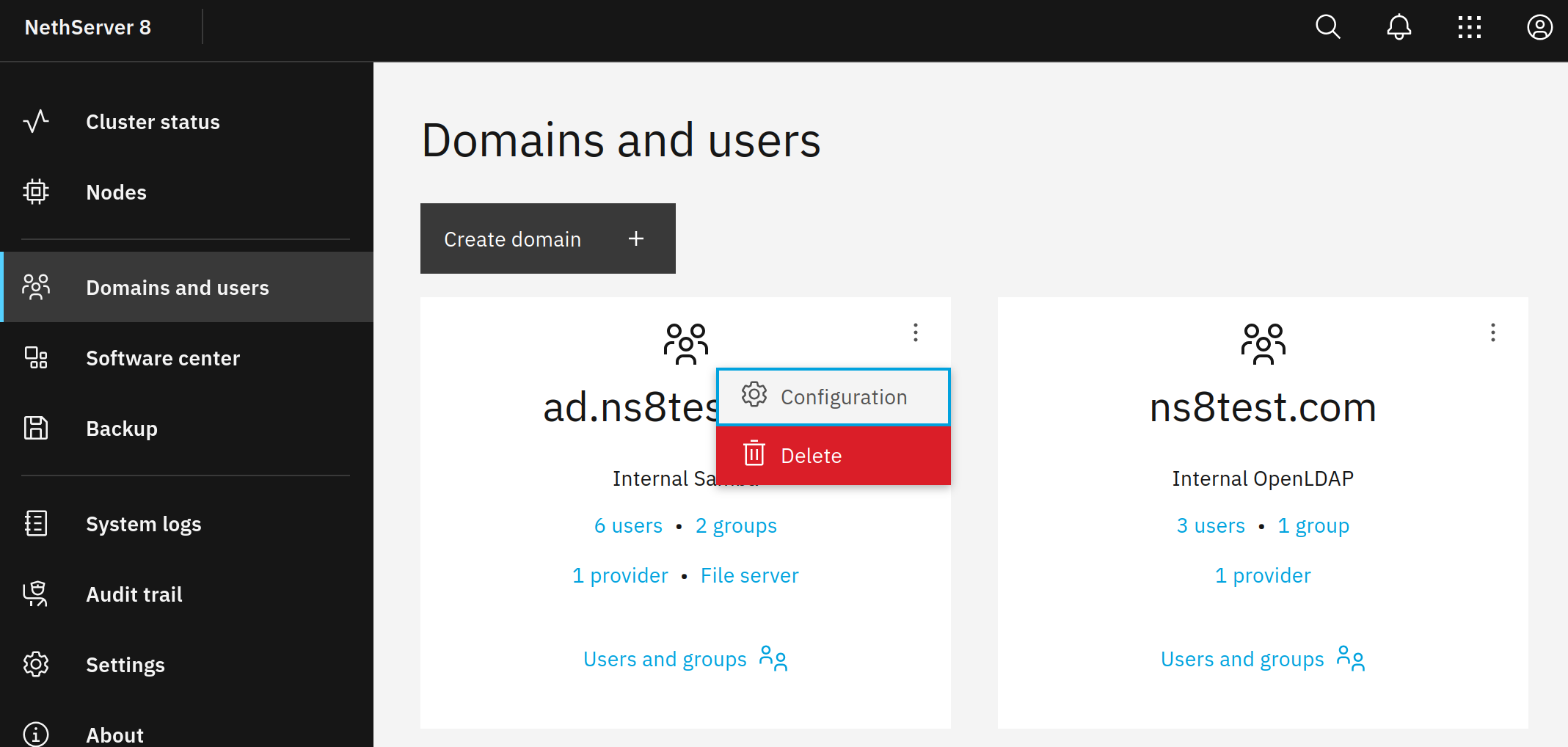Screen dimensions: 1568x747
Task: Click the Cluster status pulse icon
Action: pos(36,121)
